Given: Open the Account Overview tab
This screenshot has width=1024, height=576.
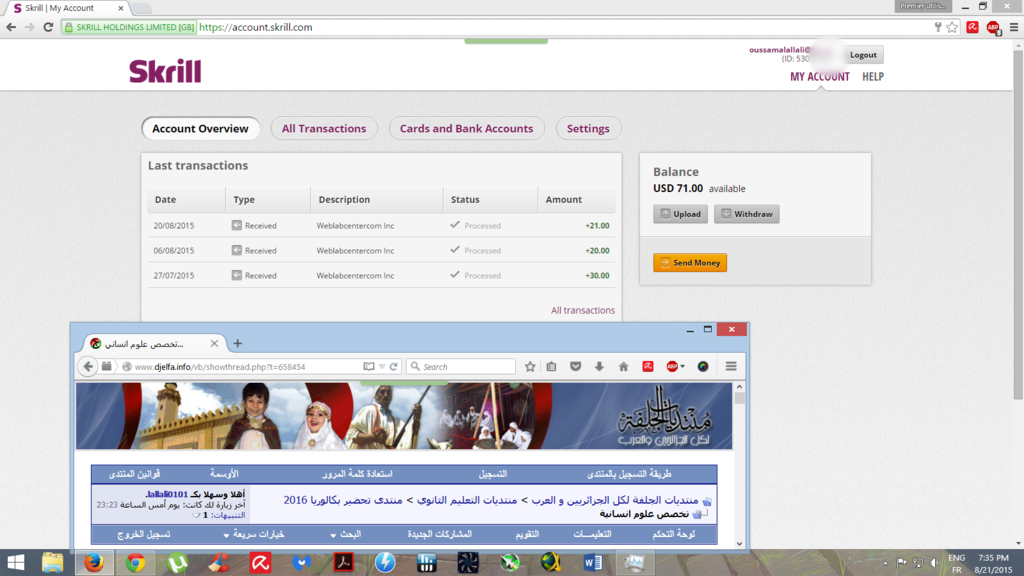Looking at the screenshot, I should point(200,129).
